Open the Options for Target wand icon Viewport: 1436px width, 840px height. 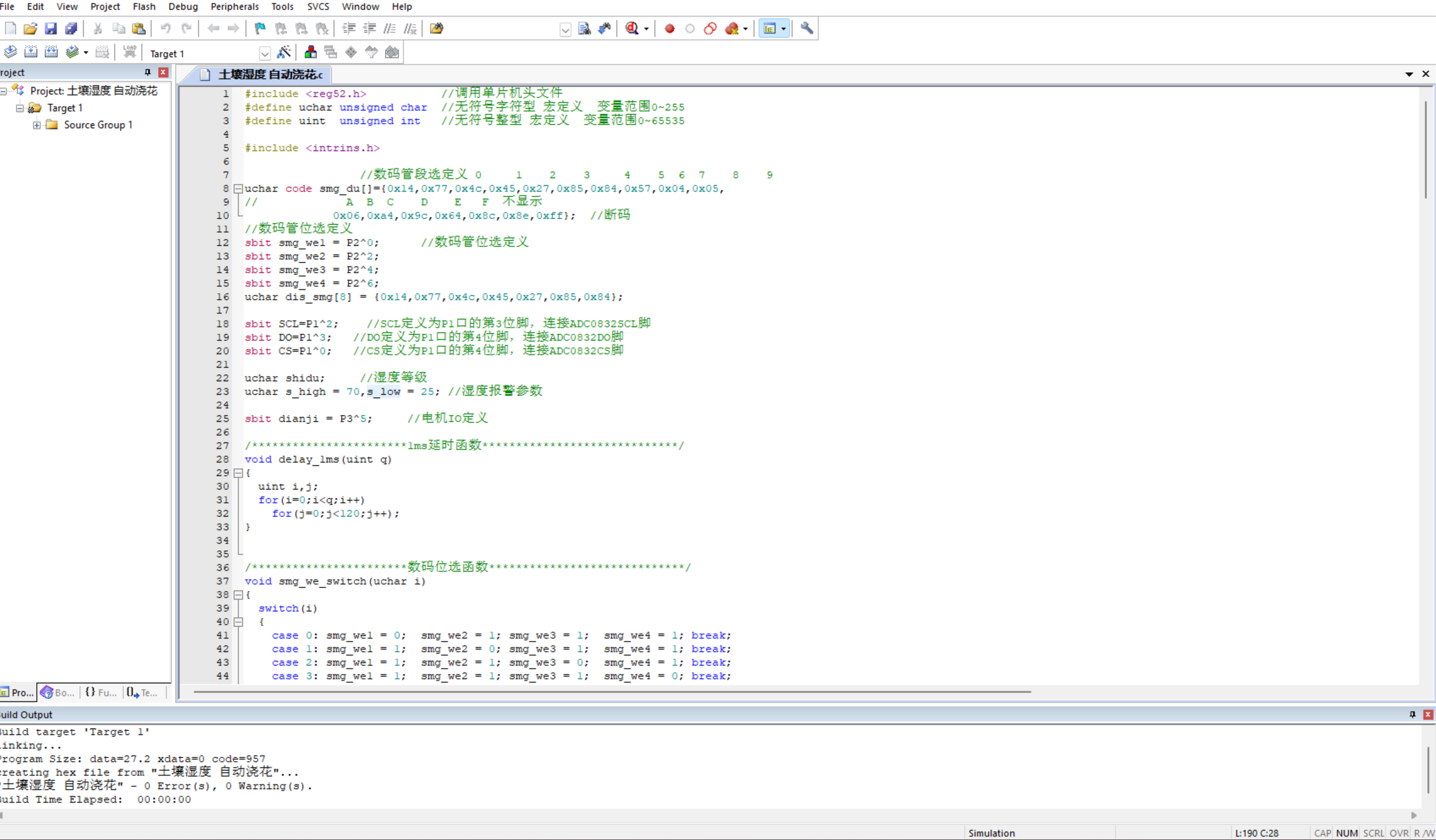tap(283, 52)
